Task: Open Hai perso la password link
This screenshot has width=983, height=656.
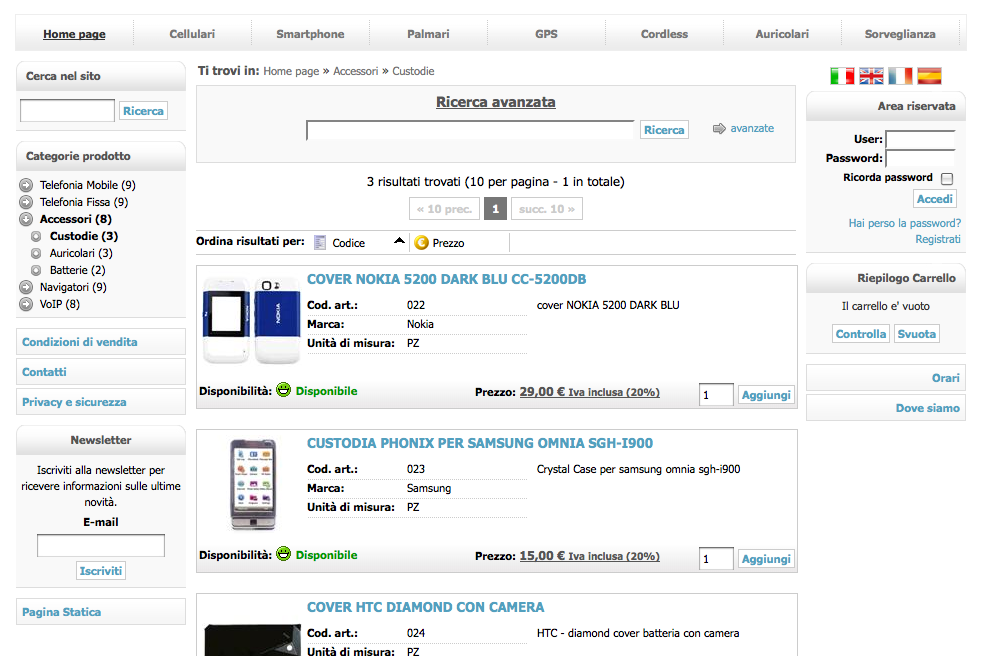Action: [x=905, y=223]
